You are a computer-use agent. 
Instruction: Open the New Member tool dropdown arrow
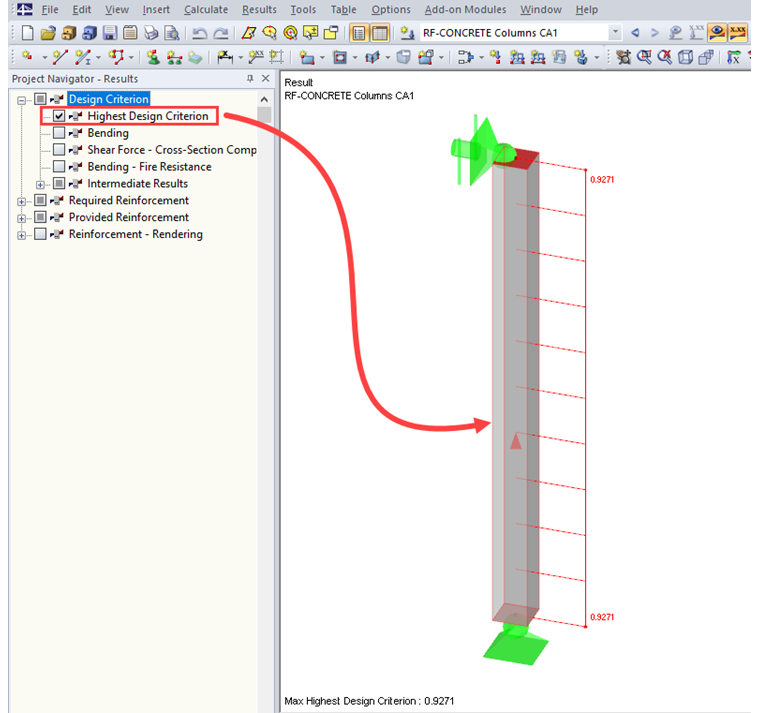98,58
